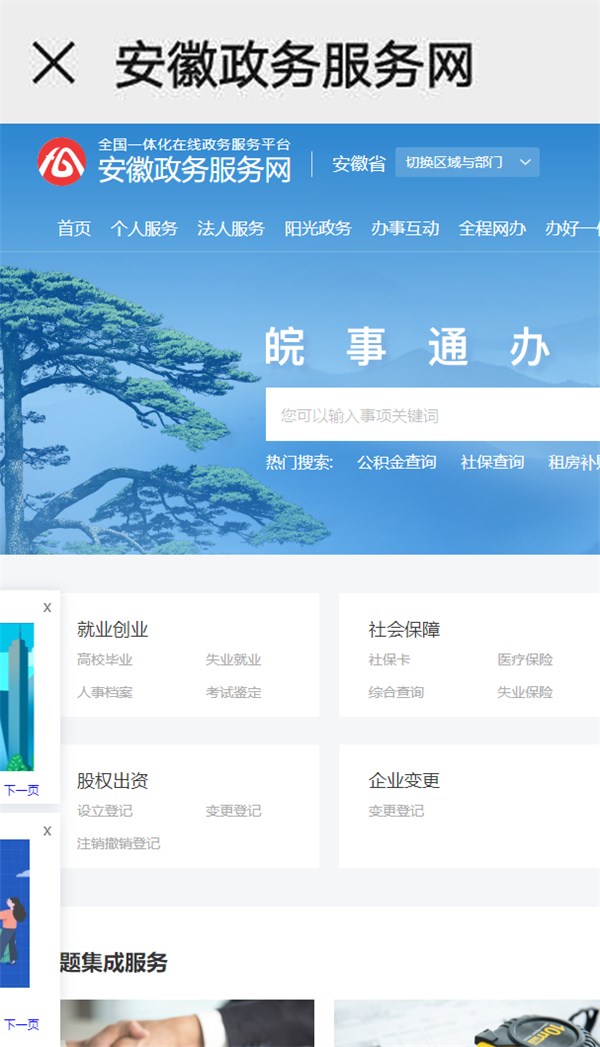600x1047 pixels.
Task: Close the upper floating side banner
Action: click(47, 608)
